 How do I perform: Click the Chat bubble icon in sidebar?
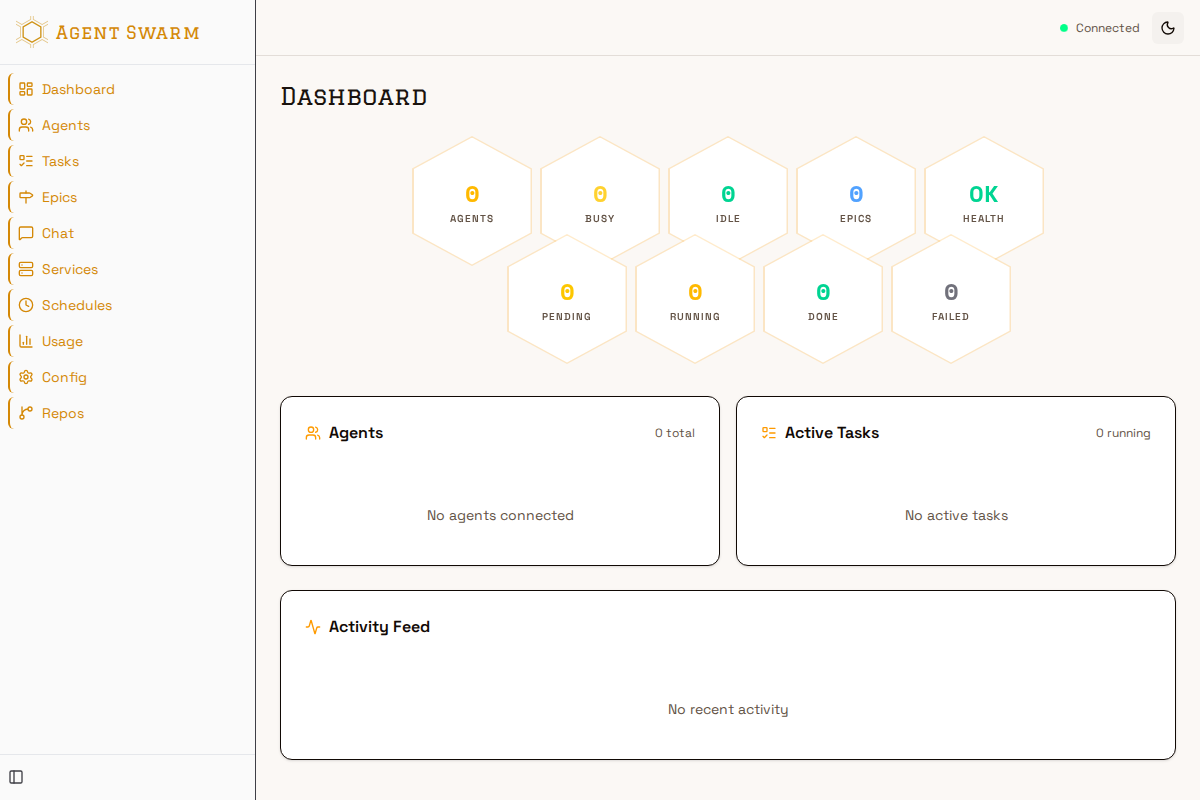(x=26, y=233)
